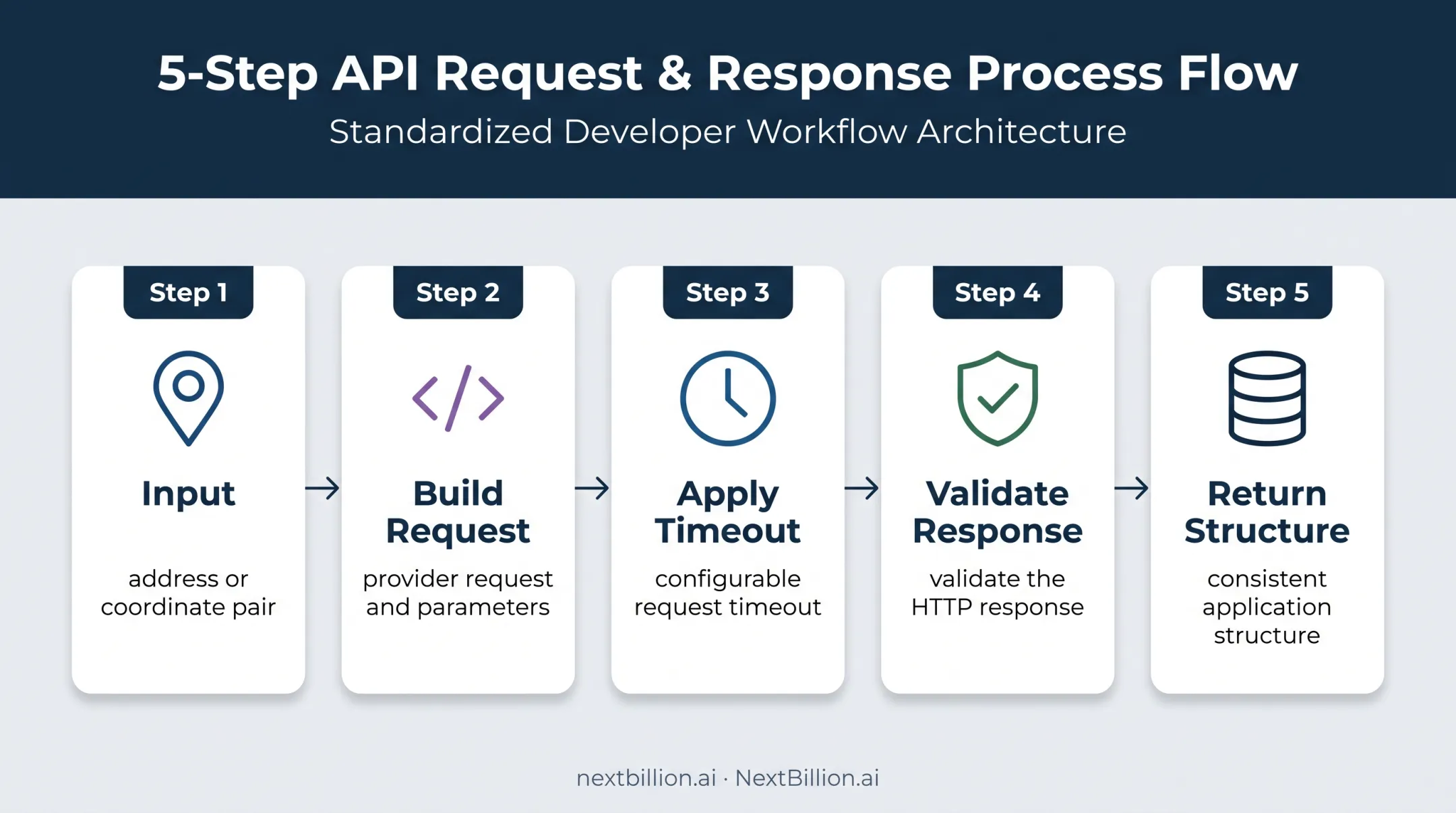Image resolution: width=1456 pixels, height=813 pixels.
Task: Click the shield checkmark icon in Step 4
Action: coord(998,398)
